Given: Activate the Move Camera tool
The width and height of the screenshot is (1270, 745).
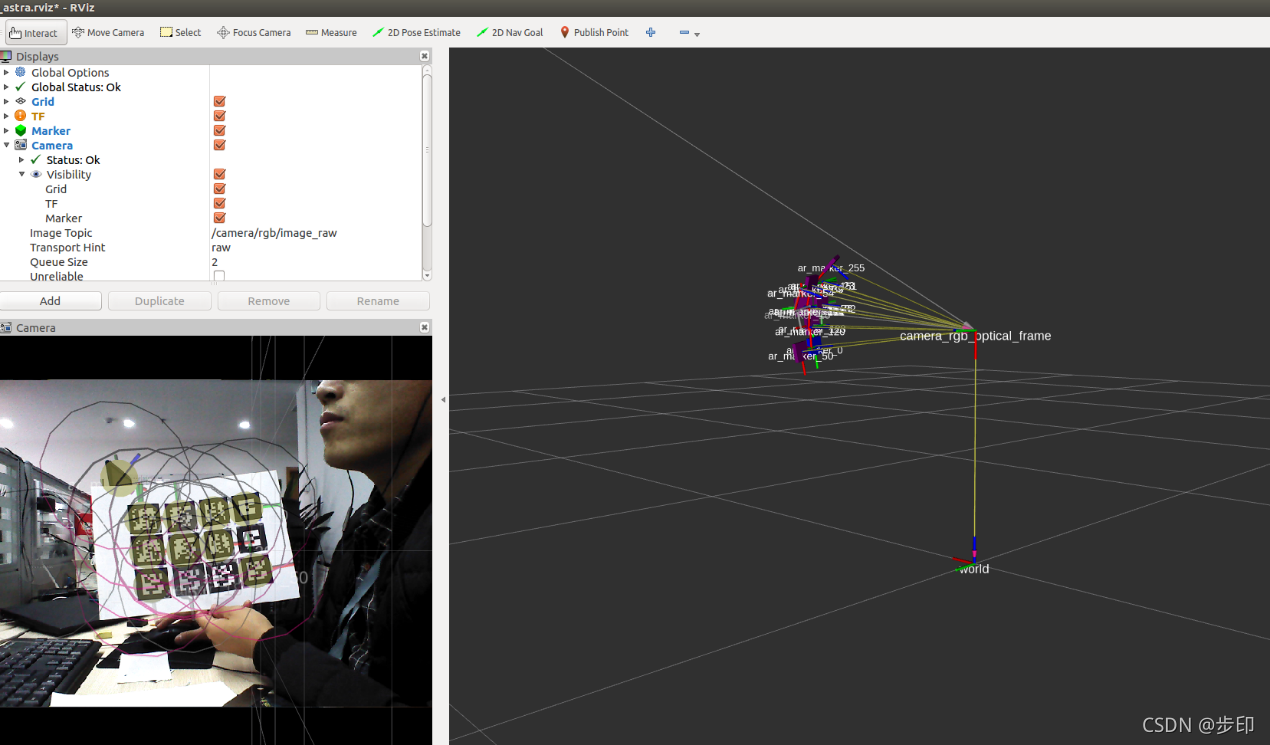Looking at the screenshot, I should click(108, 32).
